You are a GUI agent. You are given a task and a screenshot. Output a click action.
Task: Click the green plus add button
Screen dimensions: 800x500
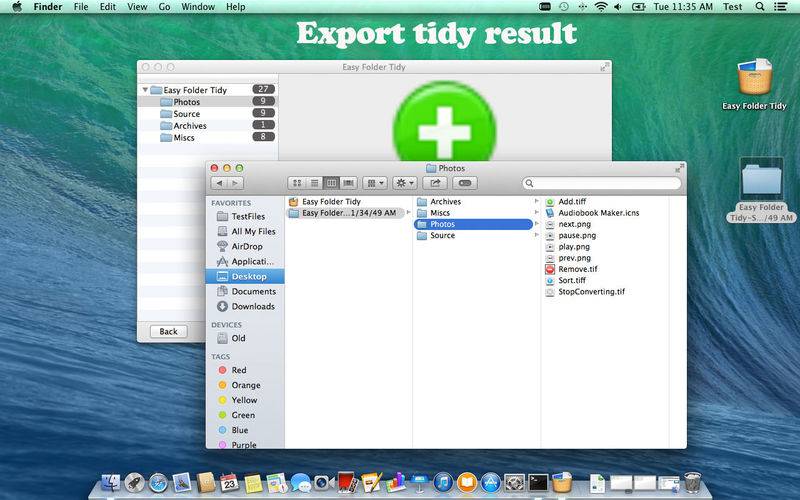[444, 123]
